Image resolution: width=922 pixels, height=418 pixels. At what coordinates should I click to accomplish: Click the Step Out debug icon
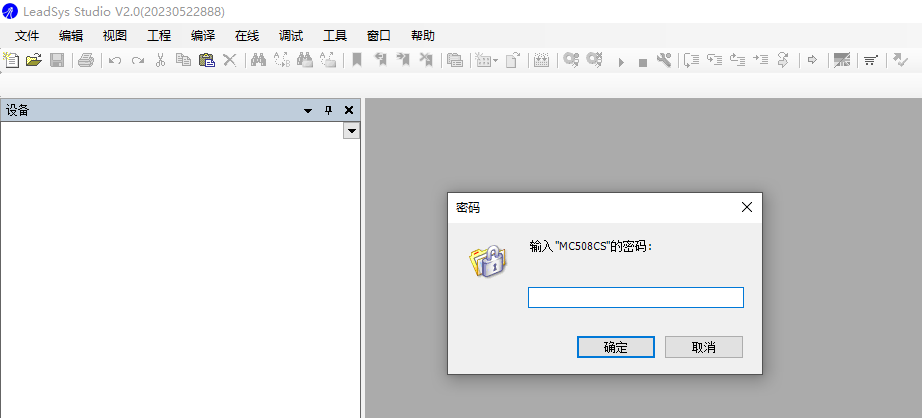[x=737, y=60]
